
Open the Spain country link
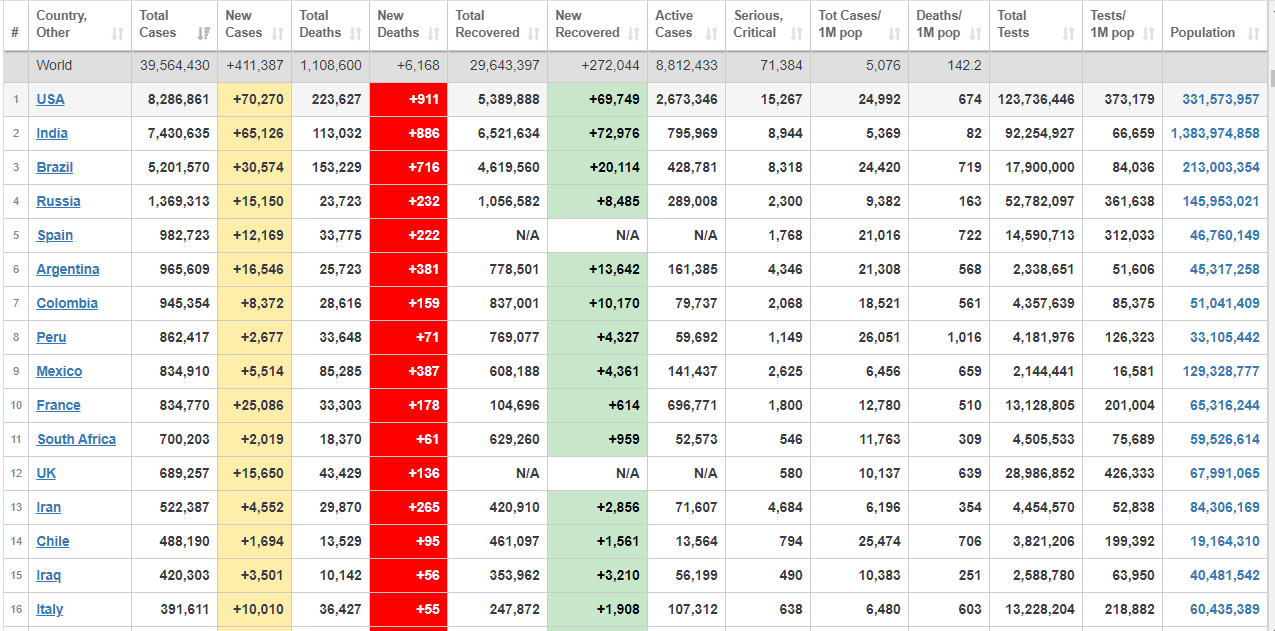pyautogui.click(x=55, y=235)
